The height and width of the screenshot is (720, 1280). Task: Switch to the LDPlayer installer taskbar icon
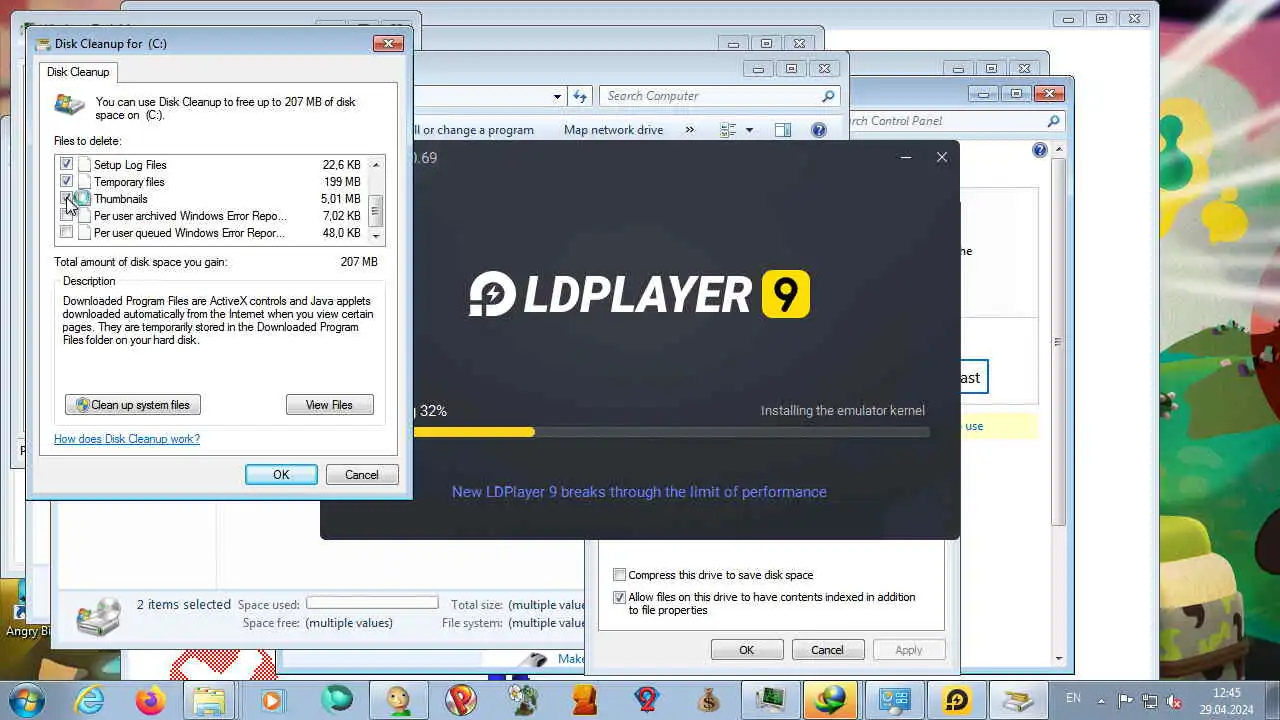click(x=956, y=700)
